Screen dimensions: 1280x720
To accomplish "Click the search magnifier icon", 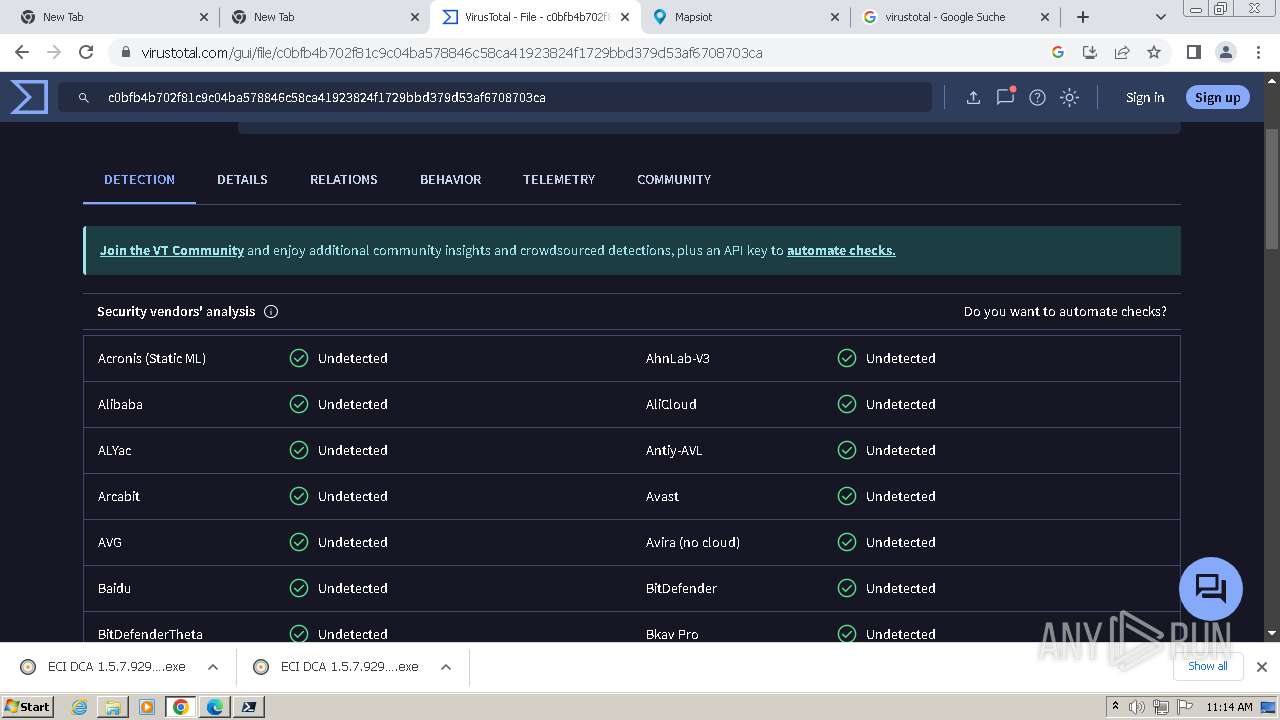I will click(84, 98).
